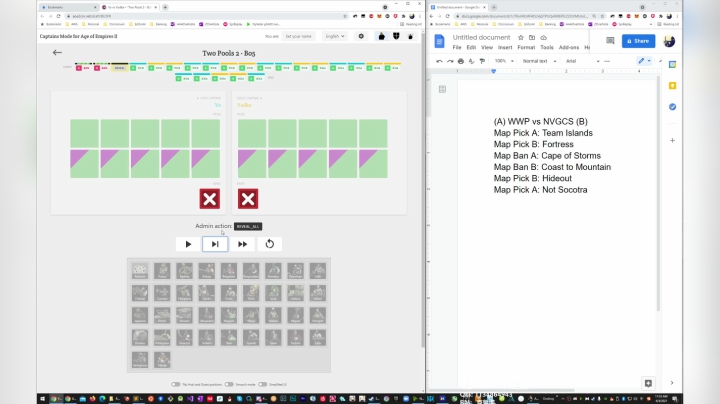Click the Set your name field

[x=298, y=36]
